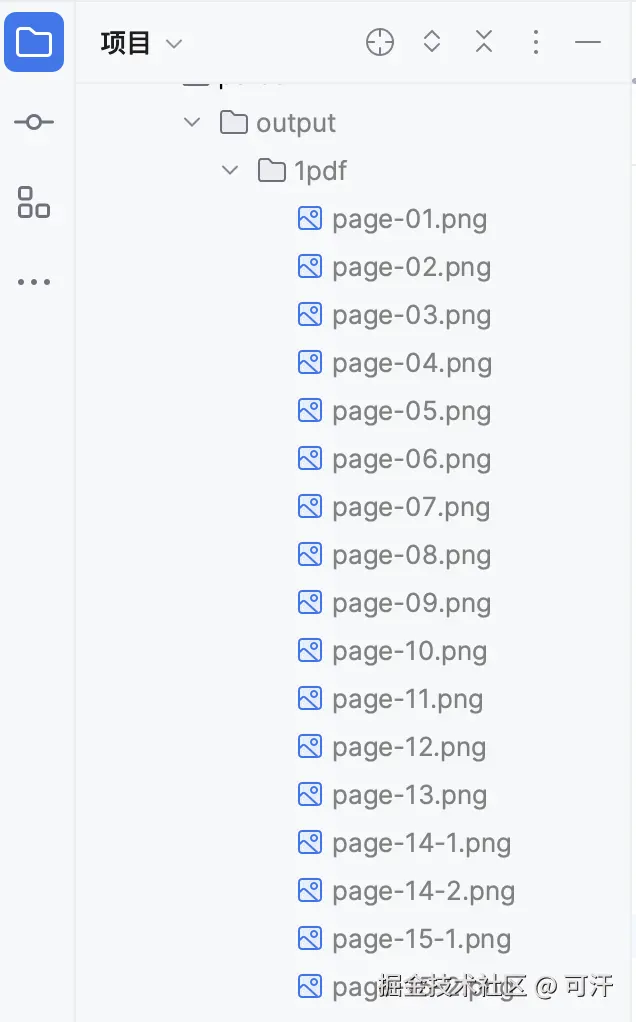Select file page-05.png
Screen dimensions: 636x1022
(411, 411)
